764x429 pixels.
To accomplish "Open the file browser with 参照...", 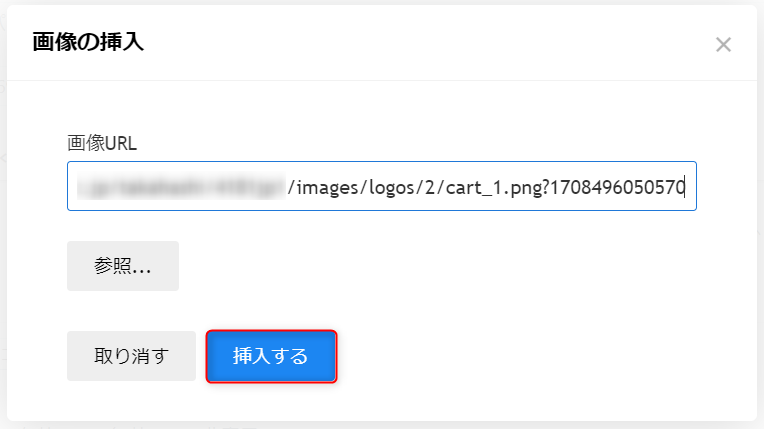I will [123, 266].
